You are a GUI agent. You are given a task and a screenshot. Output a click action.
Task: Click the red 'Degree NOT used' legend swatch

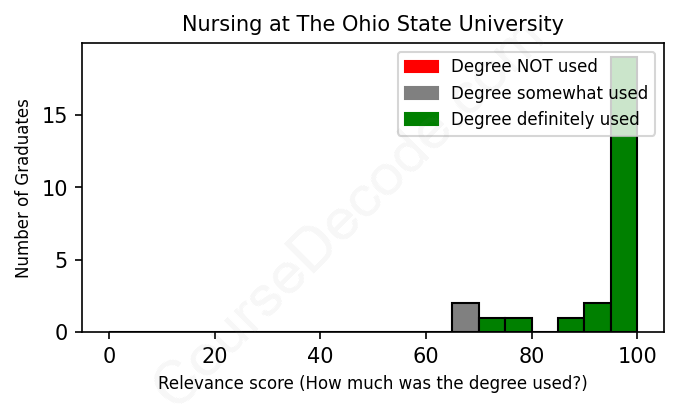421,67
